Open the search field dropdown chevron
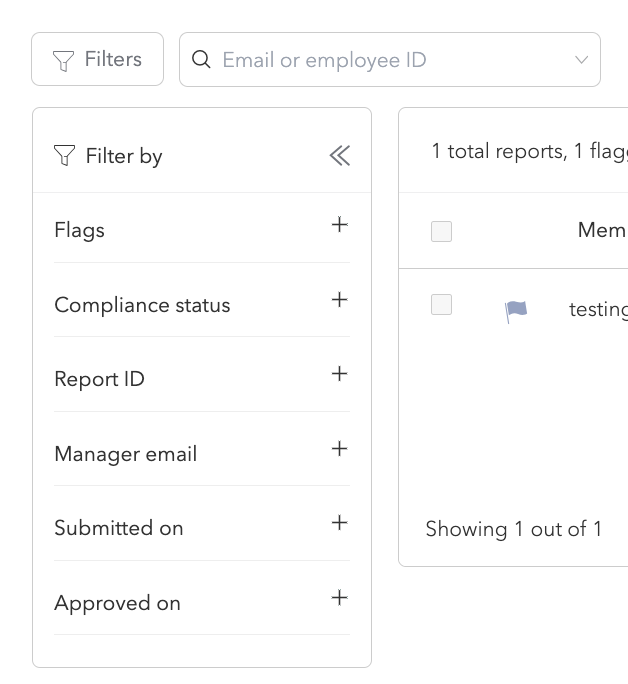 581,60
